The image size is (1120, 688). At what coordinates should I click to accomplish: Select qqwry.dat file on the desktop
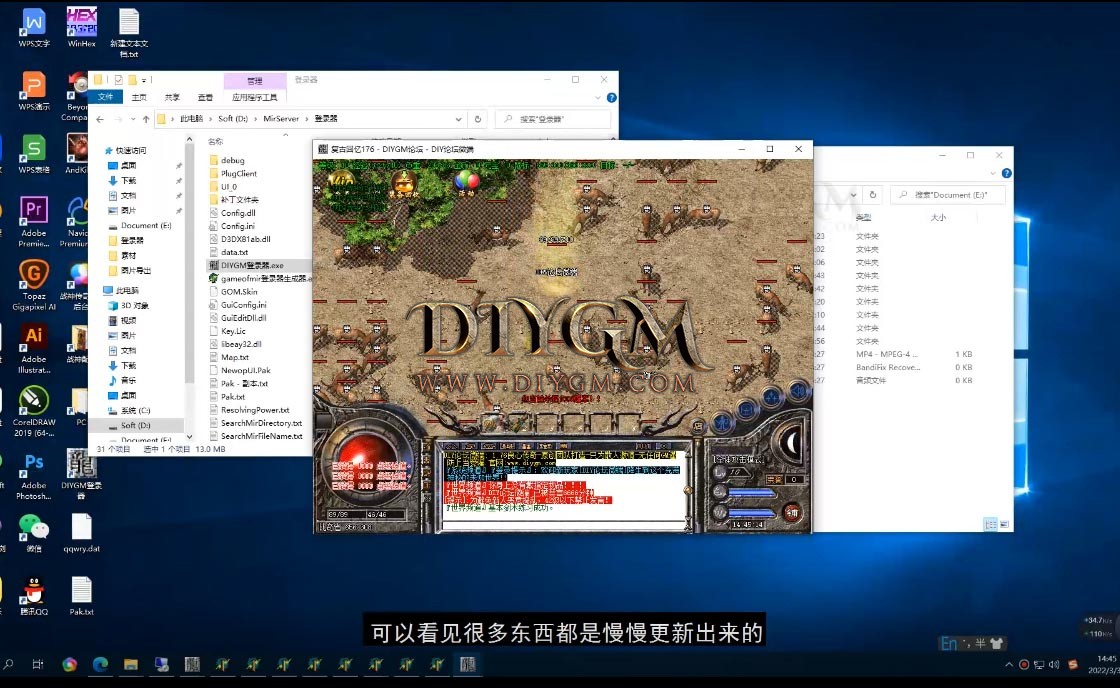(81, 533)
